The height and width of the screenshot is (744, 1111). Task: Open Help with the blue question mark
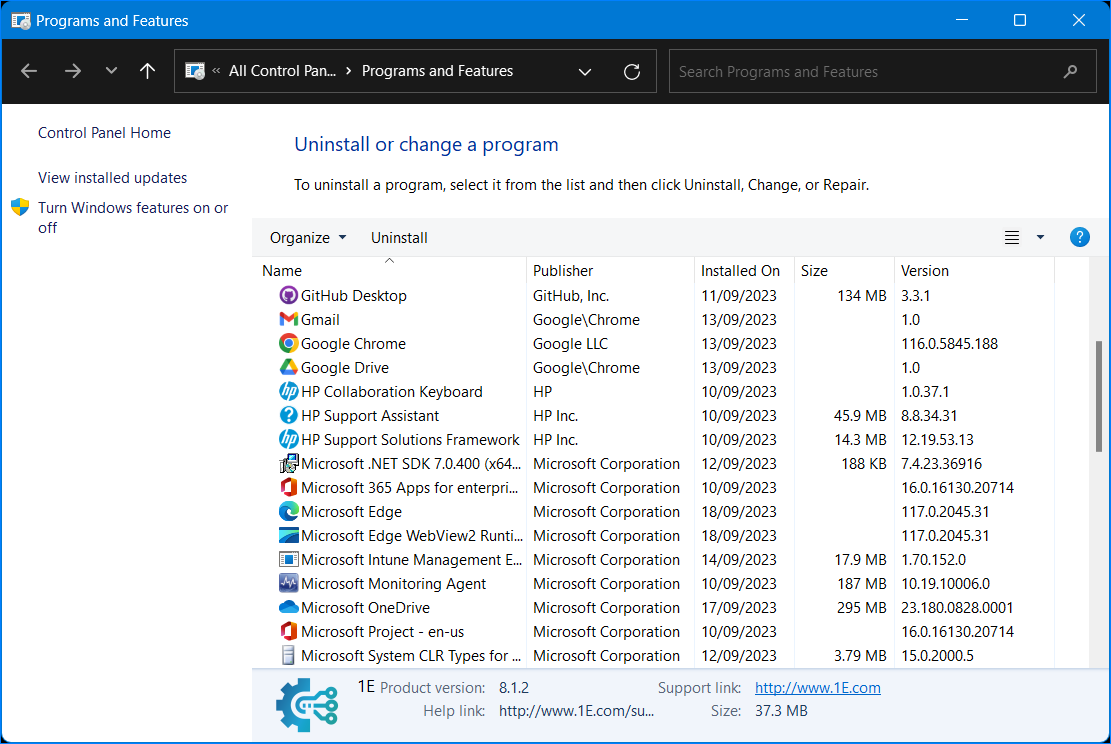(x=1079, y=237)
